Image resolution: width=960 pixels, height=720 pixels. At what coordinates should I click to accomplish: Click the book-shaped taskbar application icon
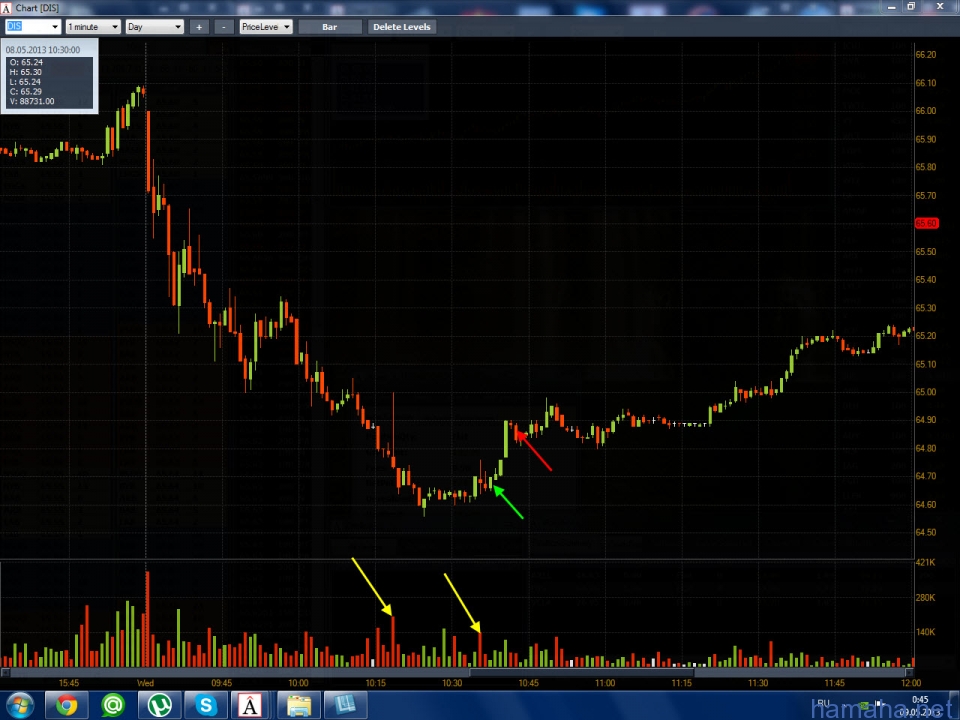click(345, 706)
